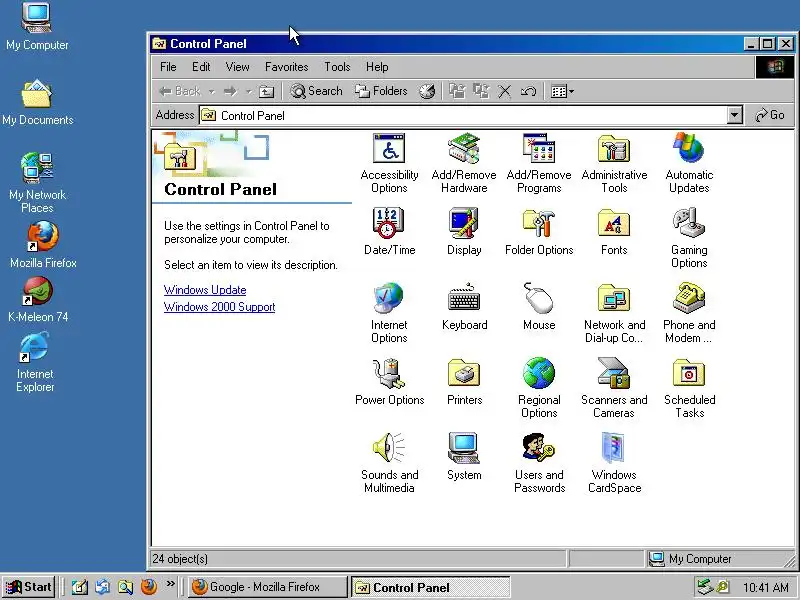Screen dimensions: 800x600
Task: Open Add/Remove Hardware icon
Action: pyautogui.click(x=464, y=163)
